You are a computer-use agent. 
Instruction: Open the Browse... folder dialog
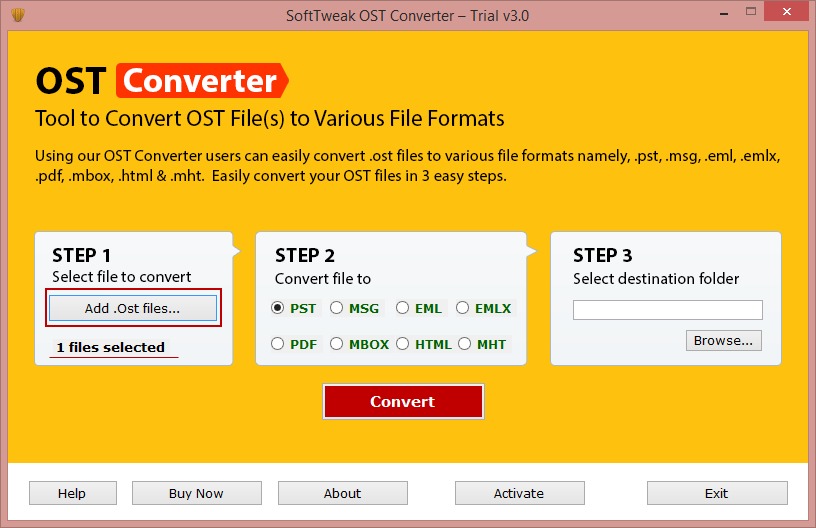tap(723, 341)
